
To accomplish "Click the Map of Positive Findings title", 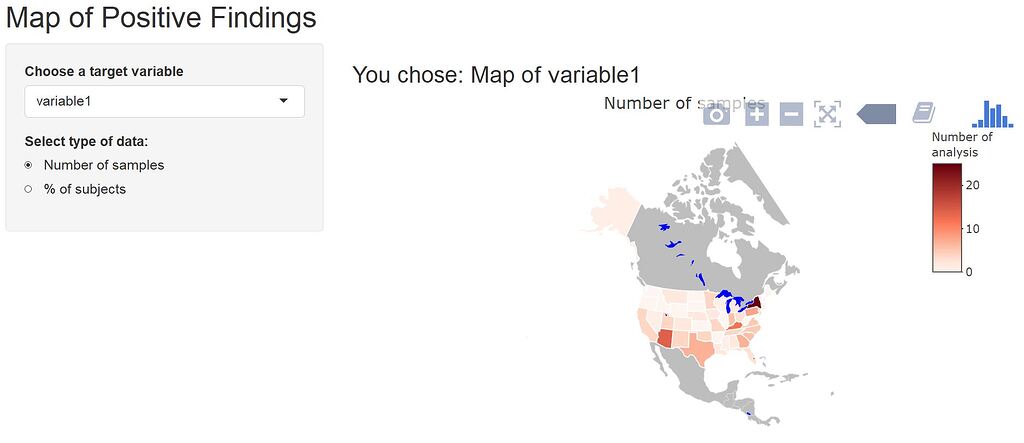I will pyautogui.click(x=161, y=18).
